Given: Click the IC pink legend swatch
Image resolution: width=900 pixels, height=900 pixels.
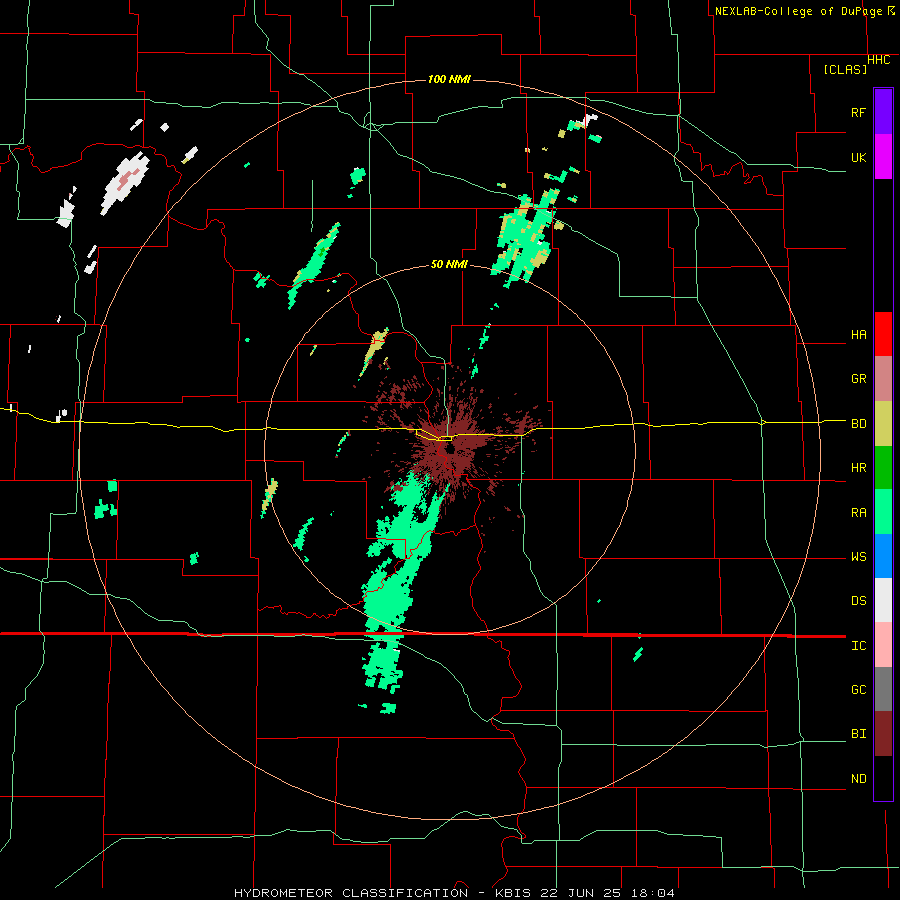Looking at the screenshot, I should click(883, 645).
